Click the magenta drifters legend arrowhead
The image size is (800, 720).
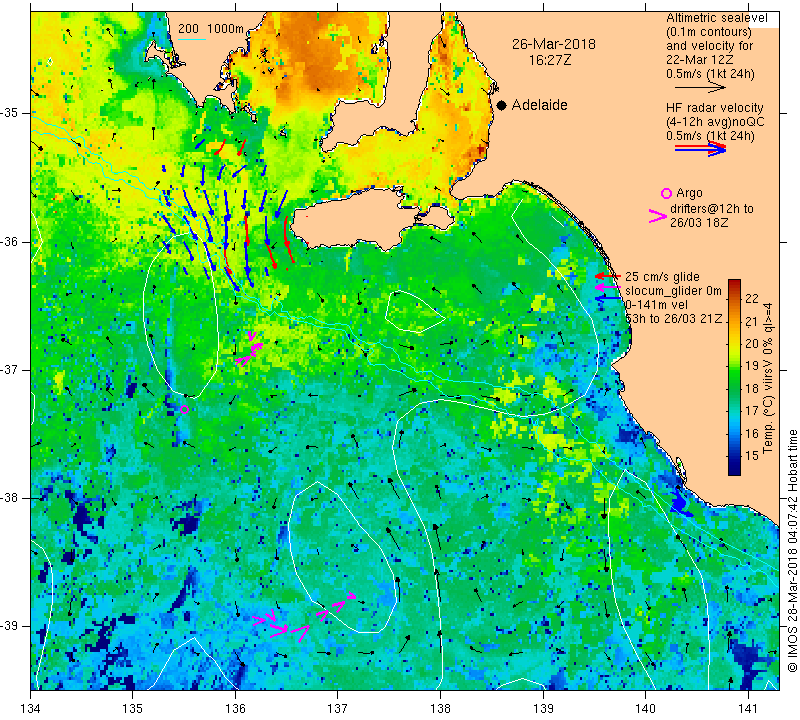[x=658, y=216]
